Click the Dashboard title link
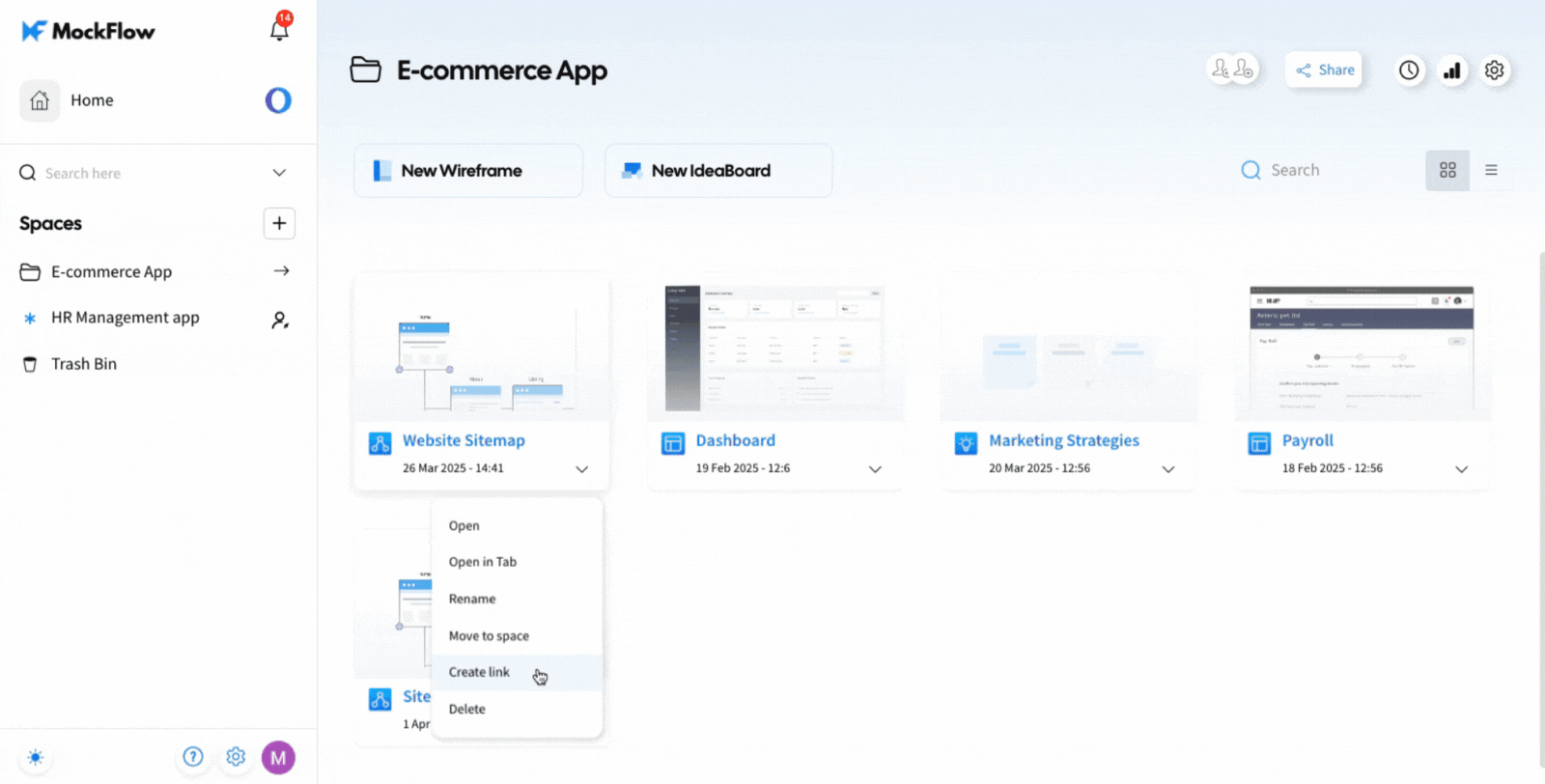The image size is (1545, 784). tap(735, 440)
